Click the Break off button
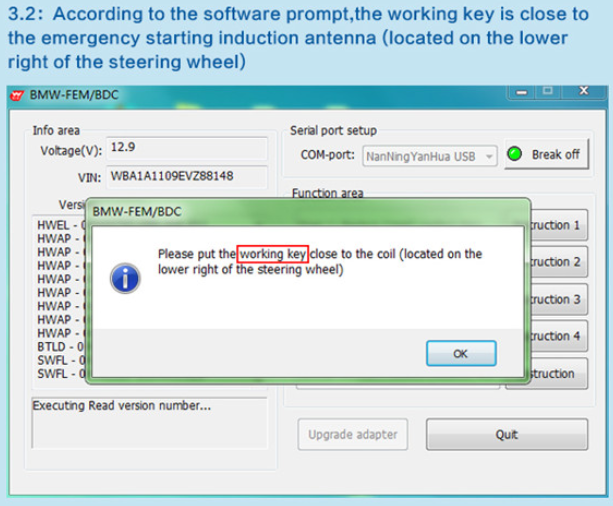 pyautogui.click(x=547, y=154)
